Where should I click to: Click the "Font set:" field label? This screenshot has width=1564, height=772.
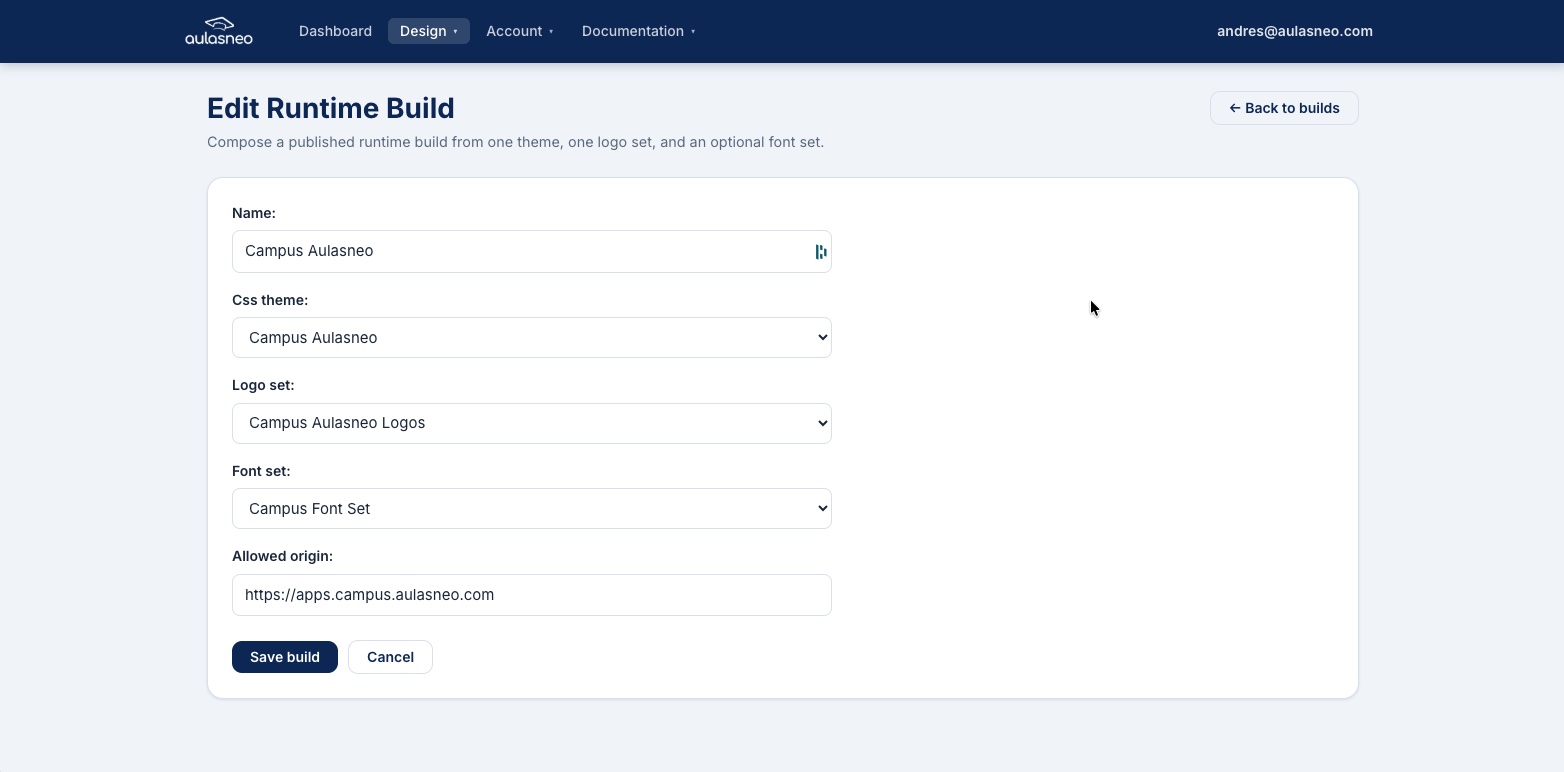261,471
